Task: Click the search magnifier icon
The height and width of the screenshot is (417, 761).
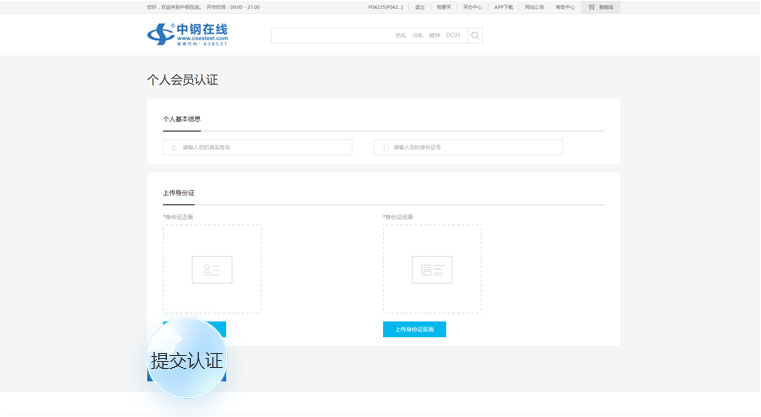Action: click(475, 36)
